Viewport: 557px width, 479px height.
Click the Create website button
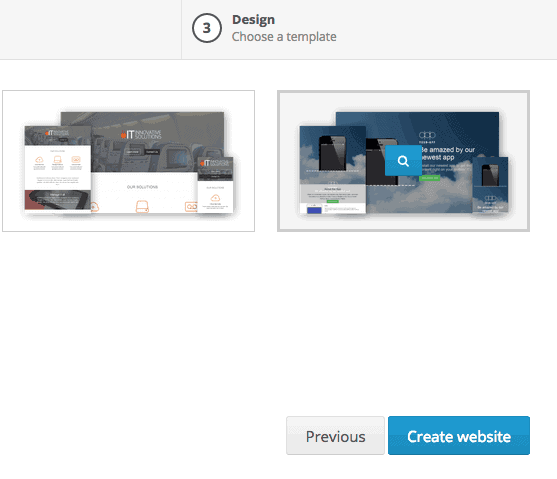(x=459, y=436)
